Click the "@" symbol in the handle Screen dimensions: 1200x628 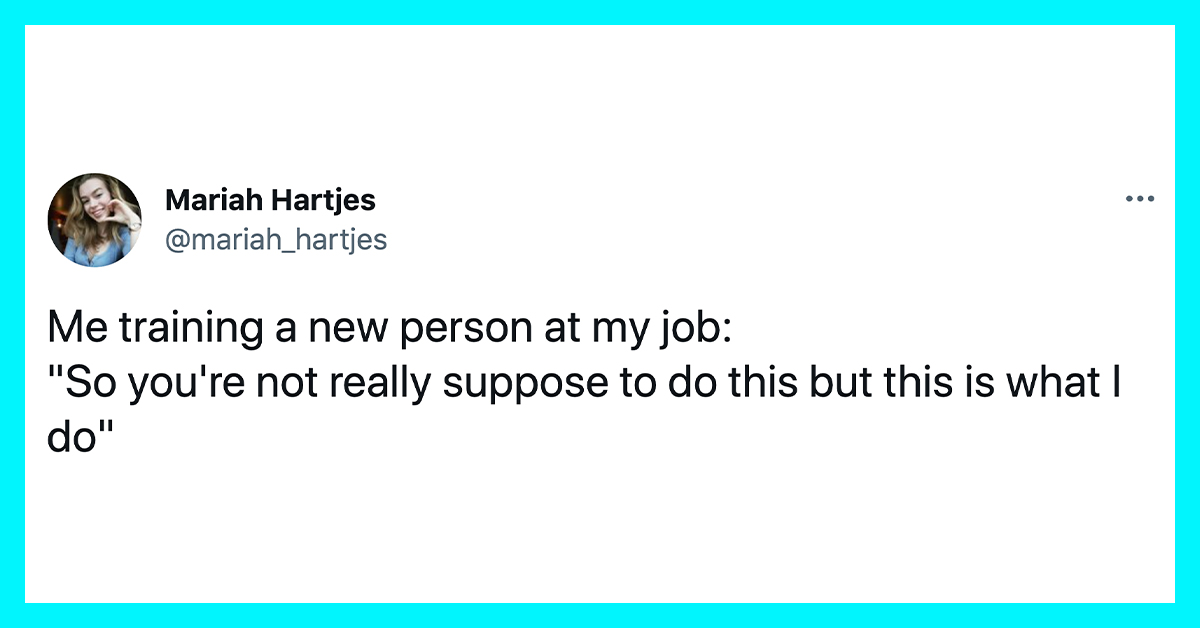[x=176, y=240]
